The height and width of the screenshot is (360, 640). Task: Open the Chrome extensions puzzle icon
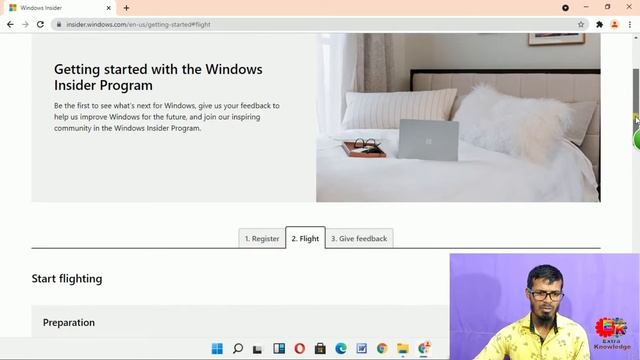[599, 24]
